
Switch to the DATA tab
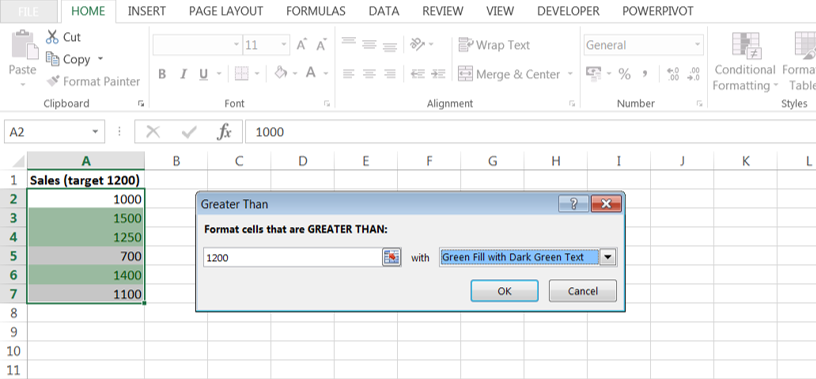pos(384,11)
